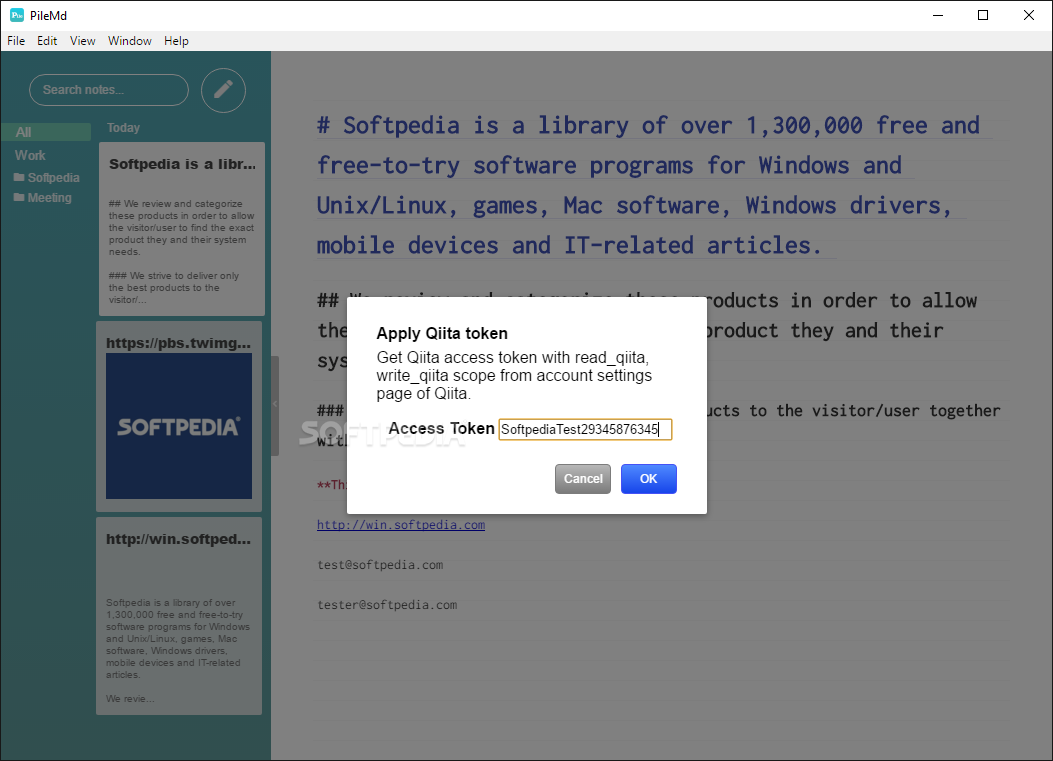Open the Edit menu

coord(47,41)
